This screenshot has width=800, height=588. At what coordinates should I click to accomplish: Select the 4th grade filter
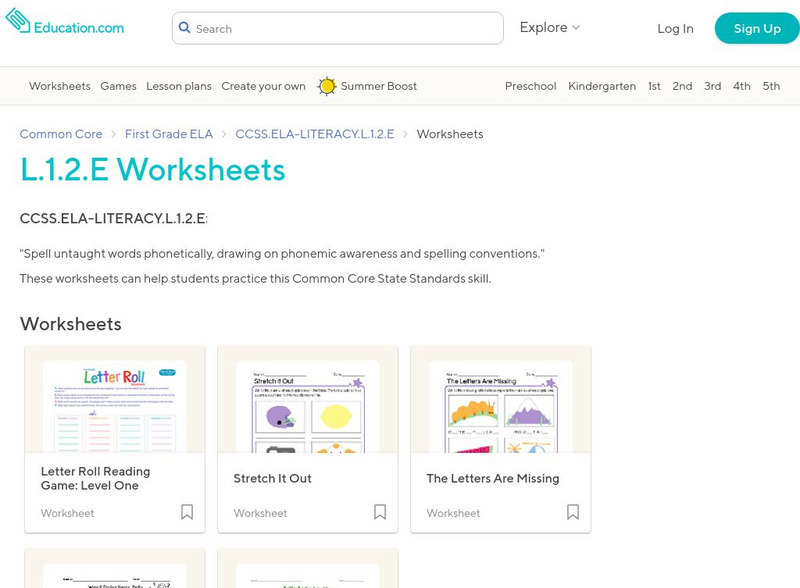pos(742,86)
